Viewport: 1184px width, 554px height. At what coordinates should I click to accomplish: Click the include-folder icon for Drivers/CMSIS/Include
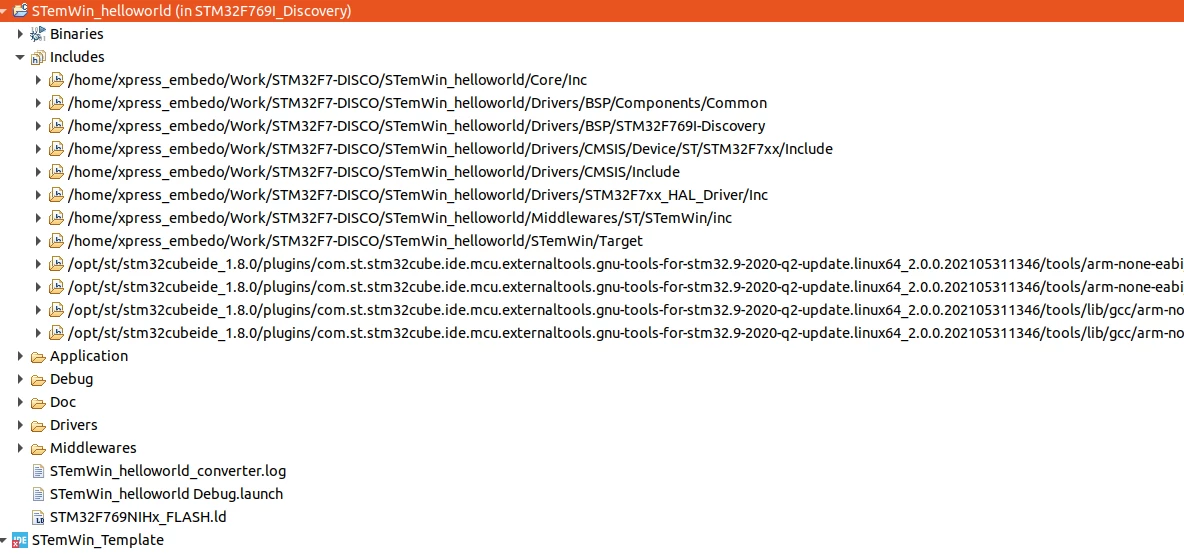(56, 172)
